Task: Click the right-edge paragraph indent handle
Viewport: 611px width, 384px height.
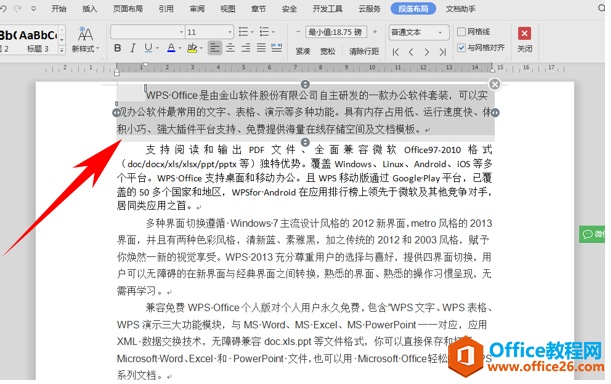Action: click(495, 113)
